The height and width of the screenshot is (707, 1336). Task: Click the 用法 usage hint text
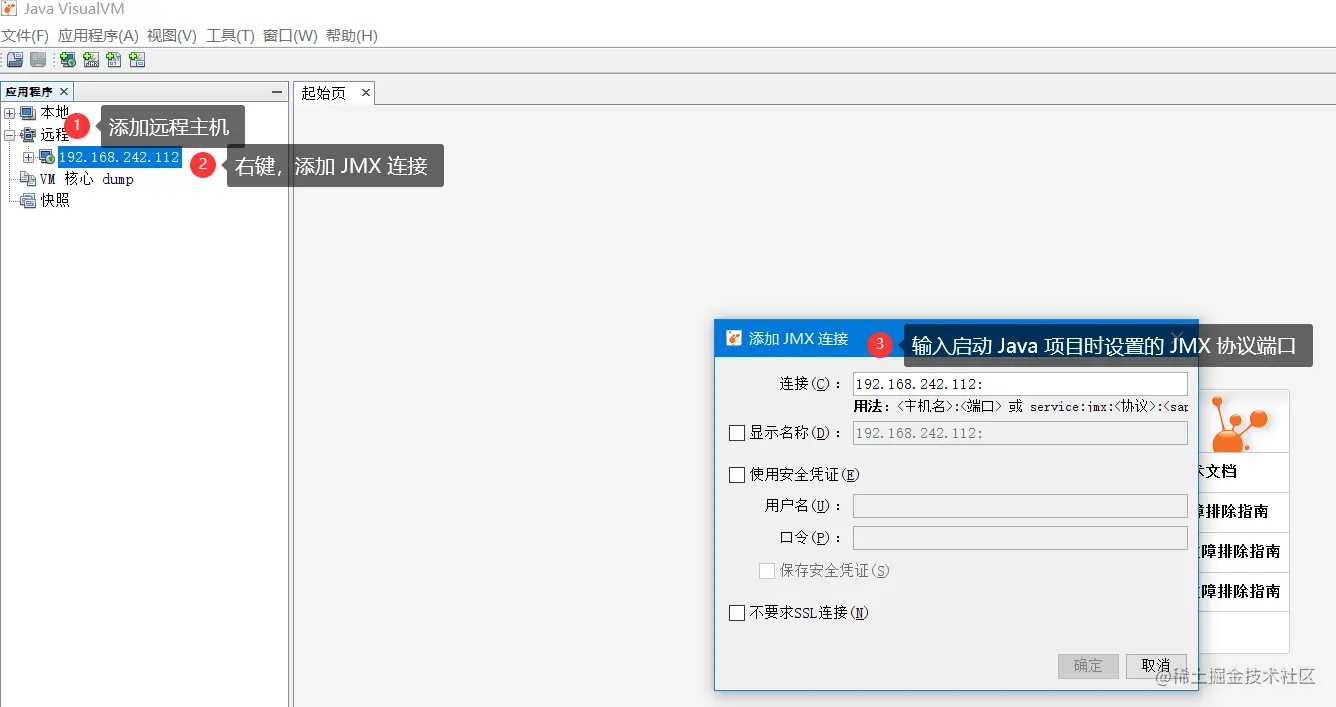point(1020,407)
